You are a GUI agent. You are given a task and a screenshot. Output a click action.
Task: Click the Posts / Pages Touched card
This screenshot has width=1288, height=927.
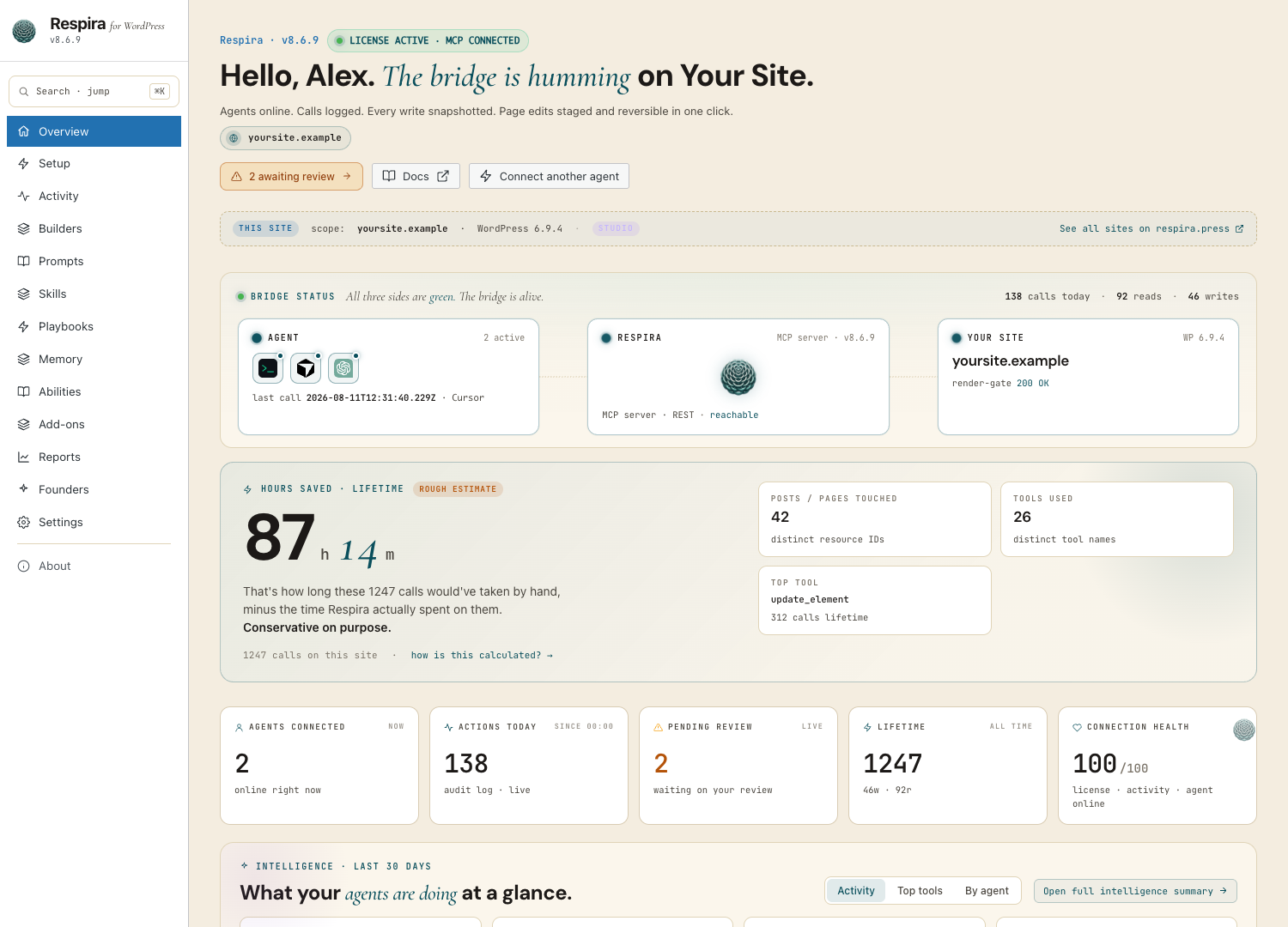(x=875, y=519)
